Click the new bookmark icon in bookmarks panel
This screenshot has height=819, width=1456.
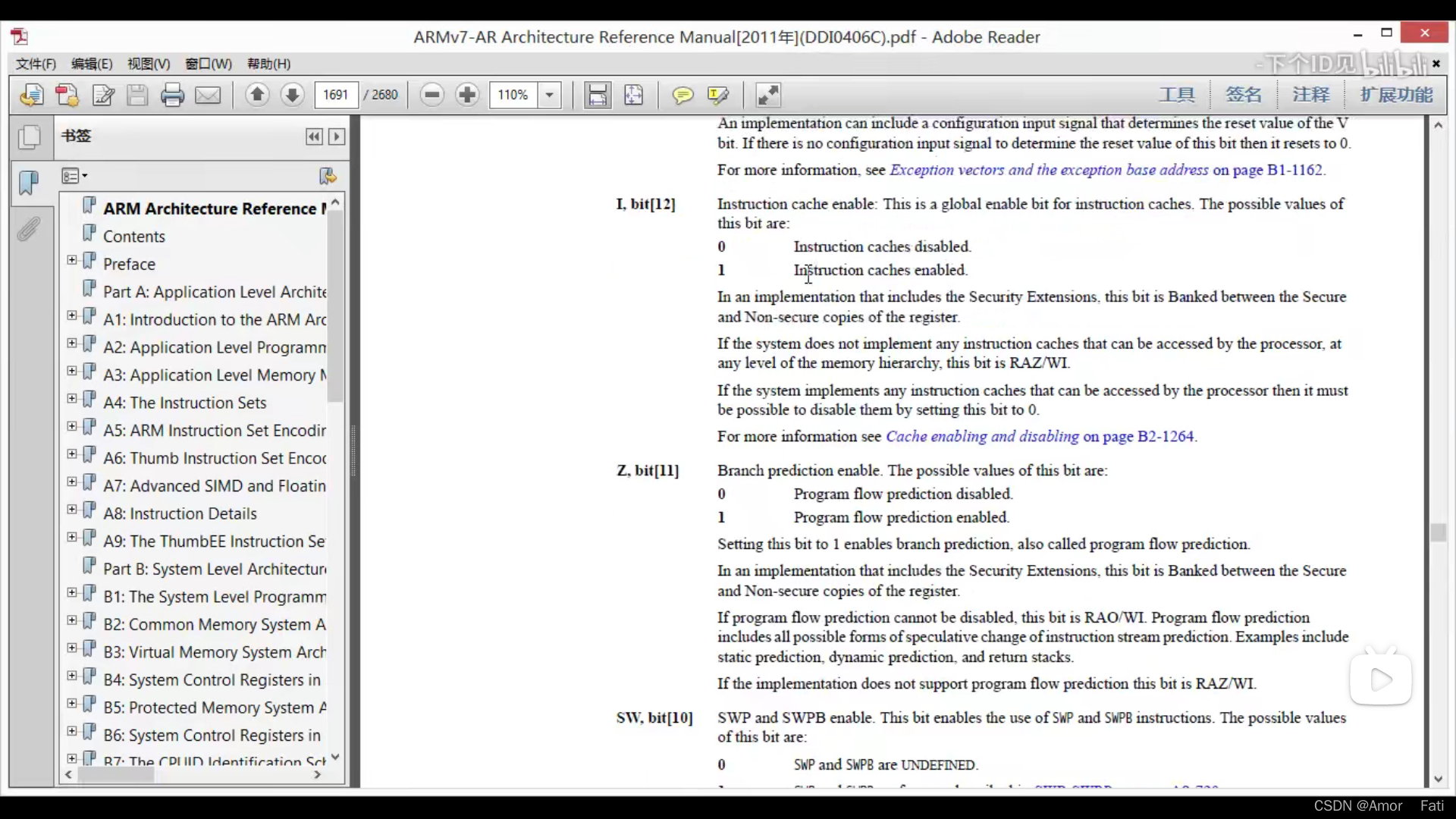pyautogui.click(x=328, y=176)
